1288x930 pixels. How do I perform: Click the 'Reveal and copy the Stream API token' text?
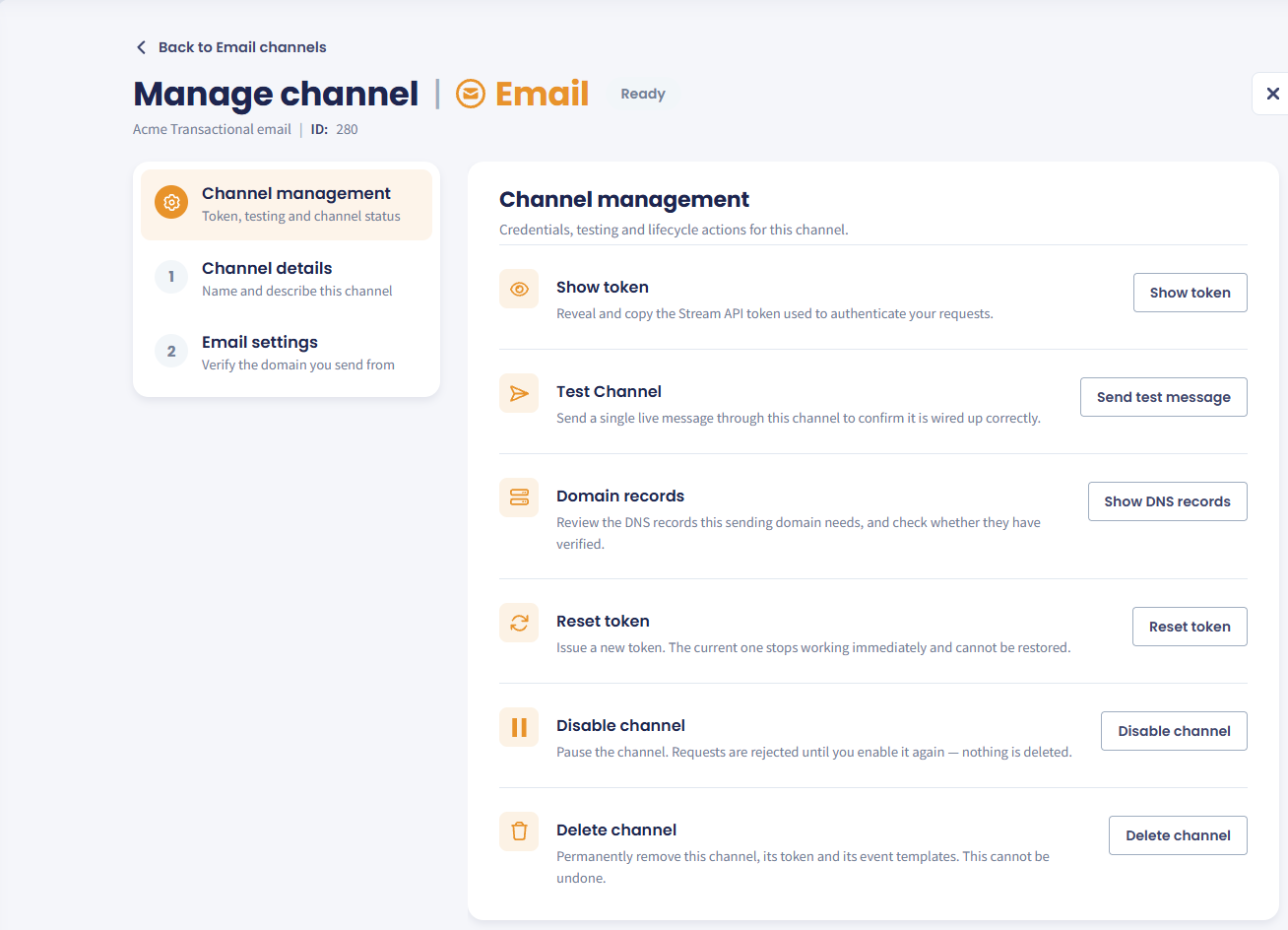click(x=775, y=313)
